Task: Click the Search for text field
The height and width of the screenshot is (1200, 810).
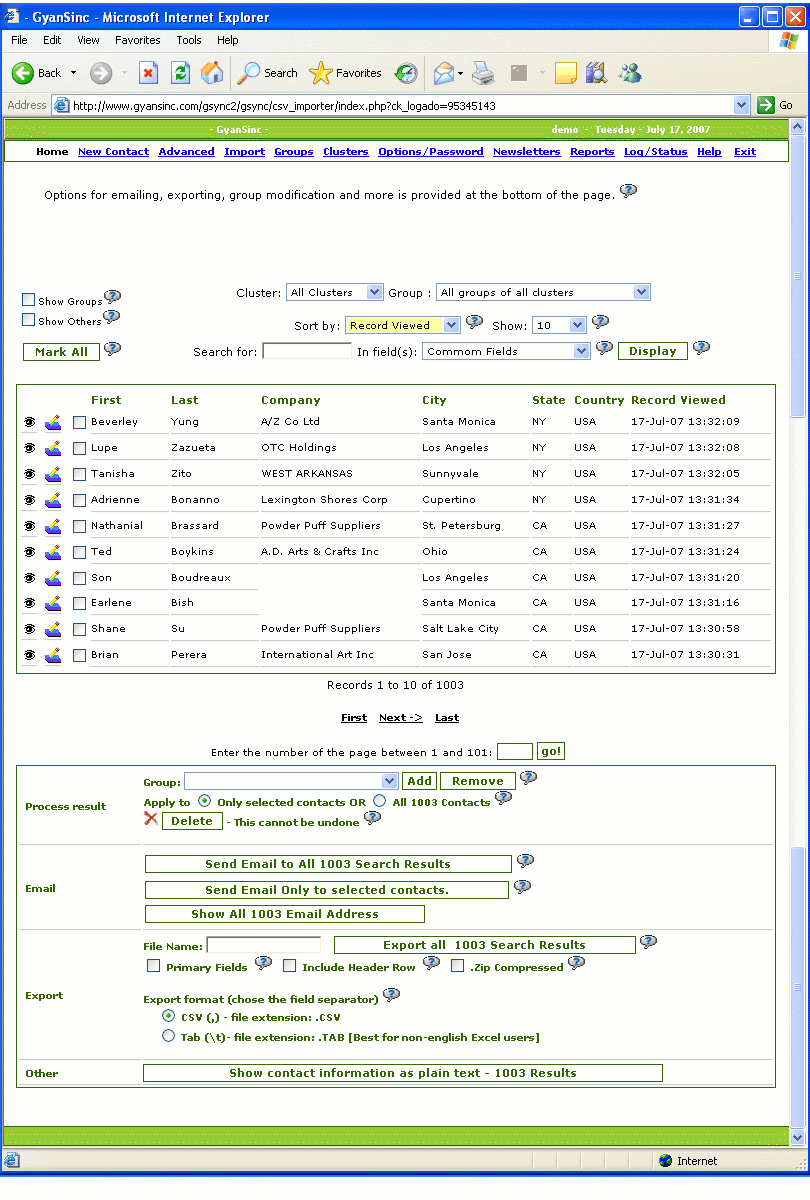Action: pyautogui.click(x=306, y=351)
